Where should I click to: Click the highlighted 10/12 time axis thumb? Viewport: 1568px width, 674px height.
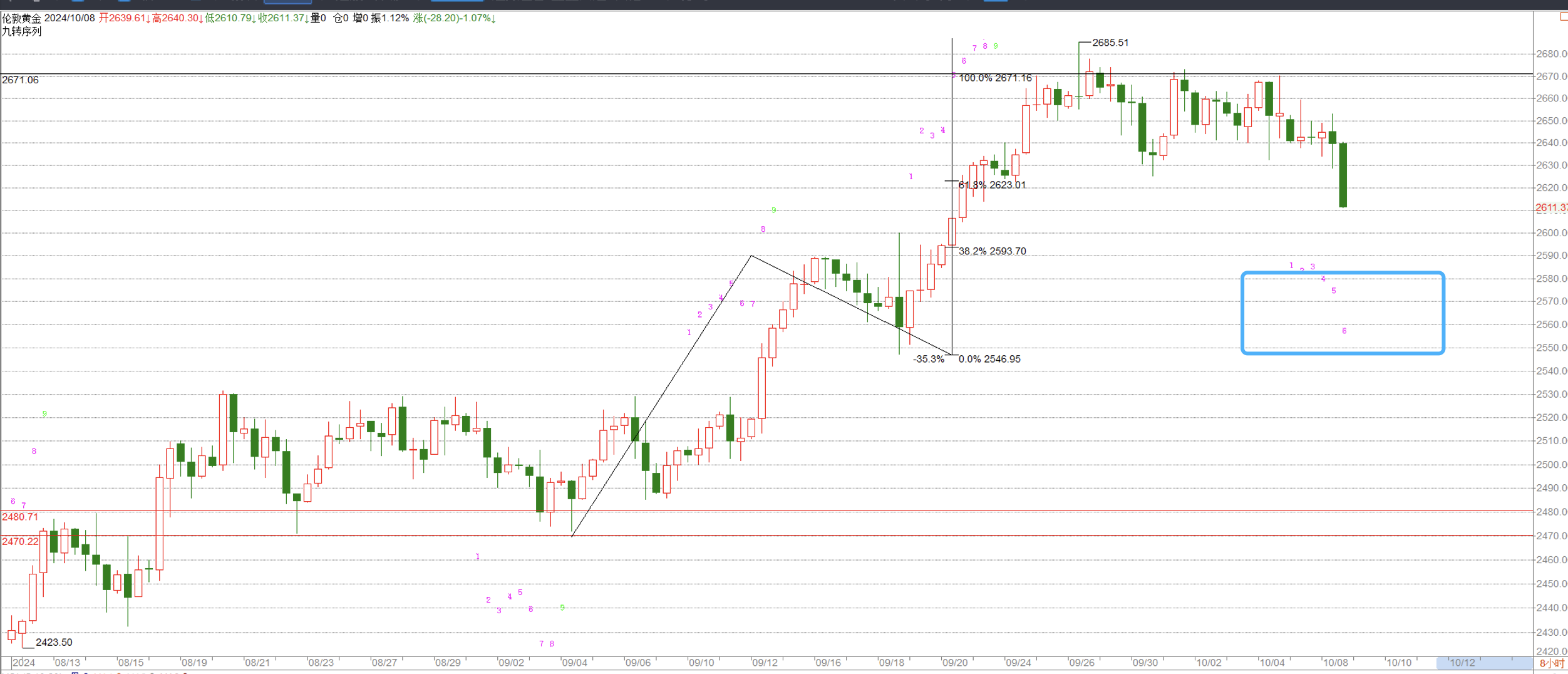pyautogui.click(x=1485, y=662)
